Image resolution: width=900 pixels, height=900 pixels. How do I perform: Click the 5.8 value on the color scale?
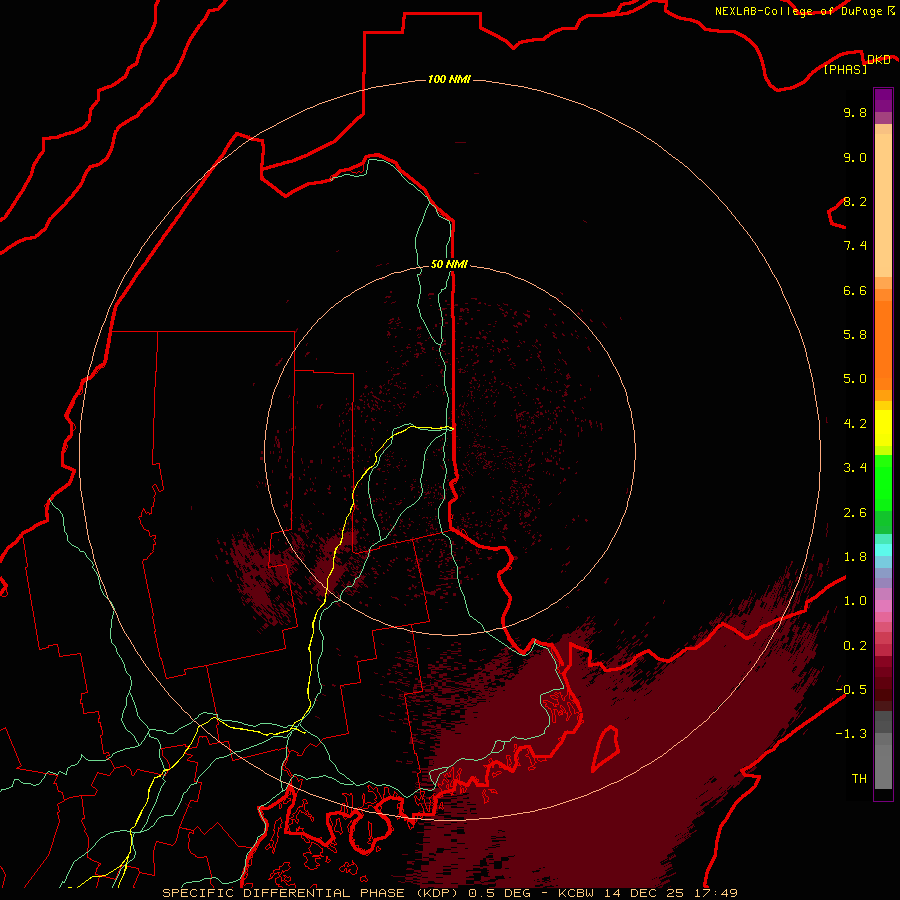tap(855, 335)
